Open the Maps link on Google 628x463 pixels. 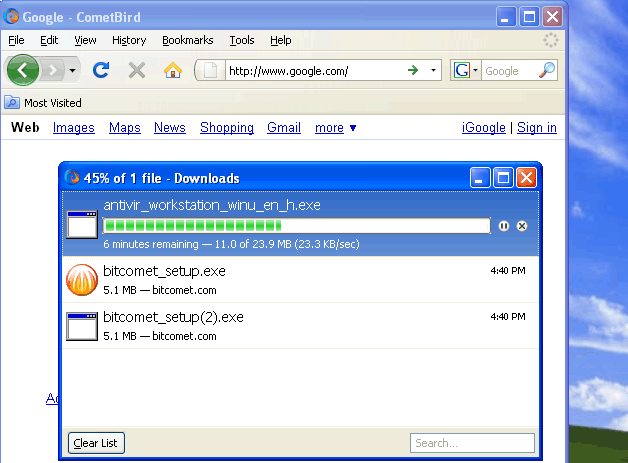125,127
